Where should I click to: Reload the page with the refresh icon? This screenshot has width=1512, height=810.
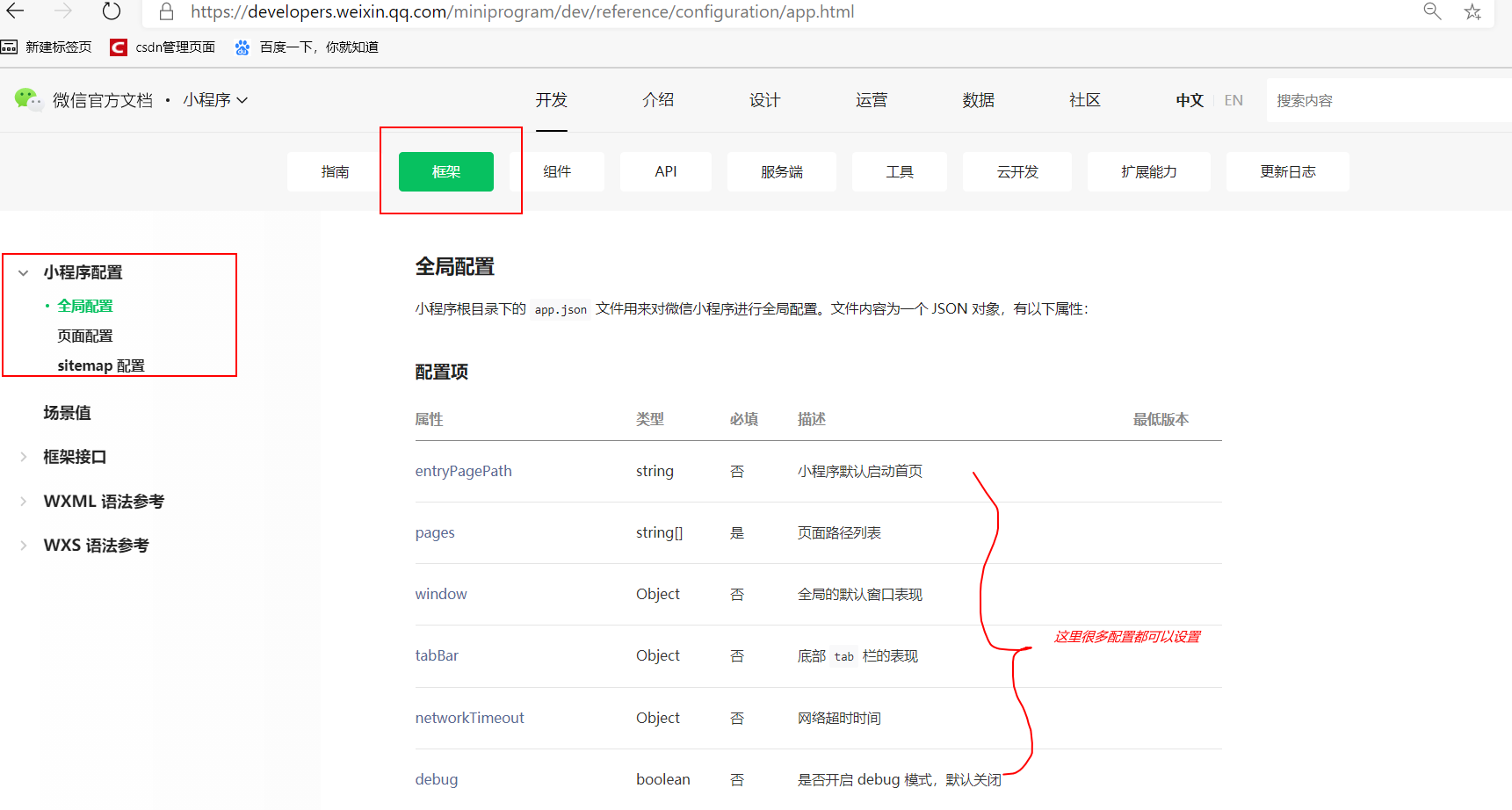click(x=111, y=11)
